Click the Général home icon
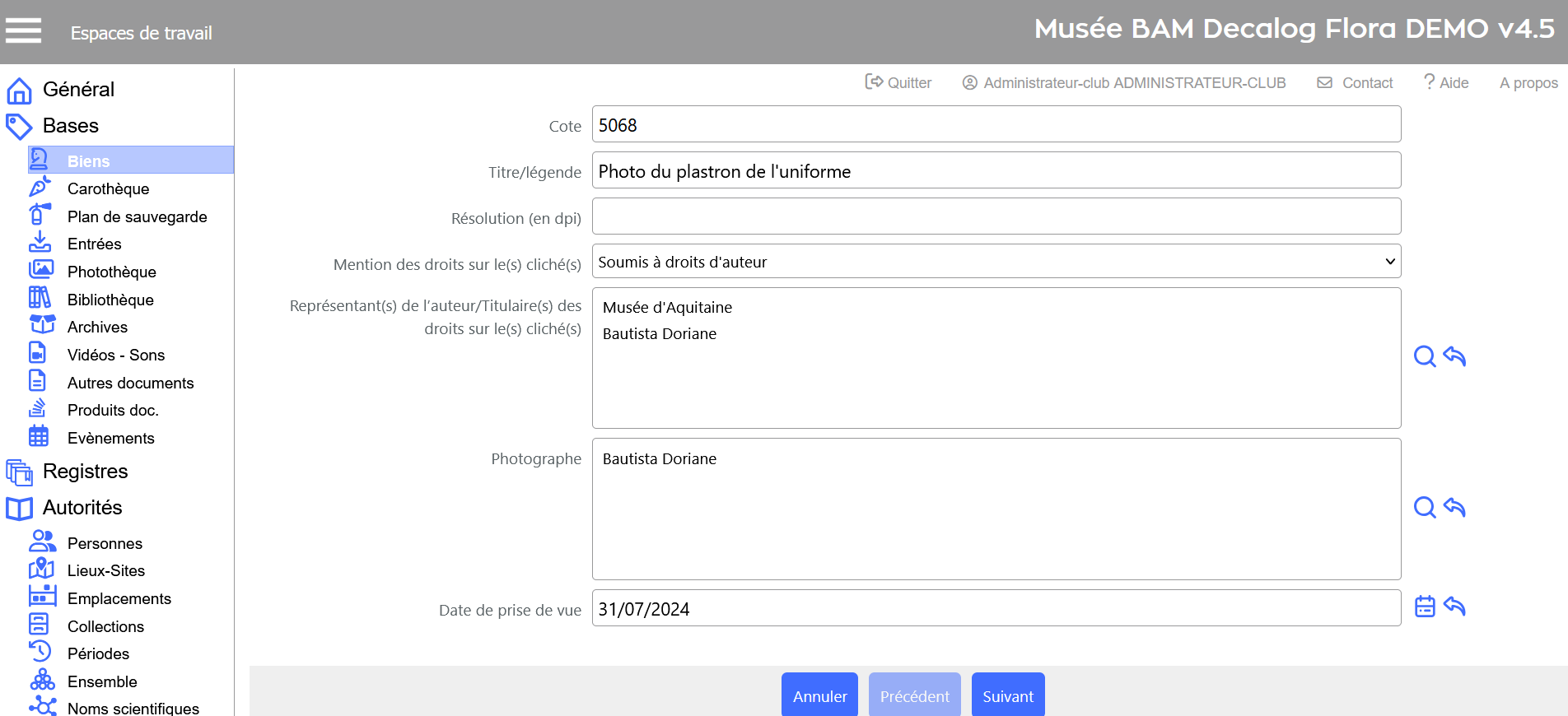The image size is (1568, 716). pyautogui.click(x=20, y=90)
